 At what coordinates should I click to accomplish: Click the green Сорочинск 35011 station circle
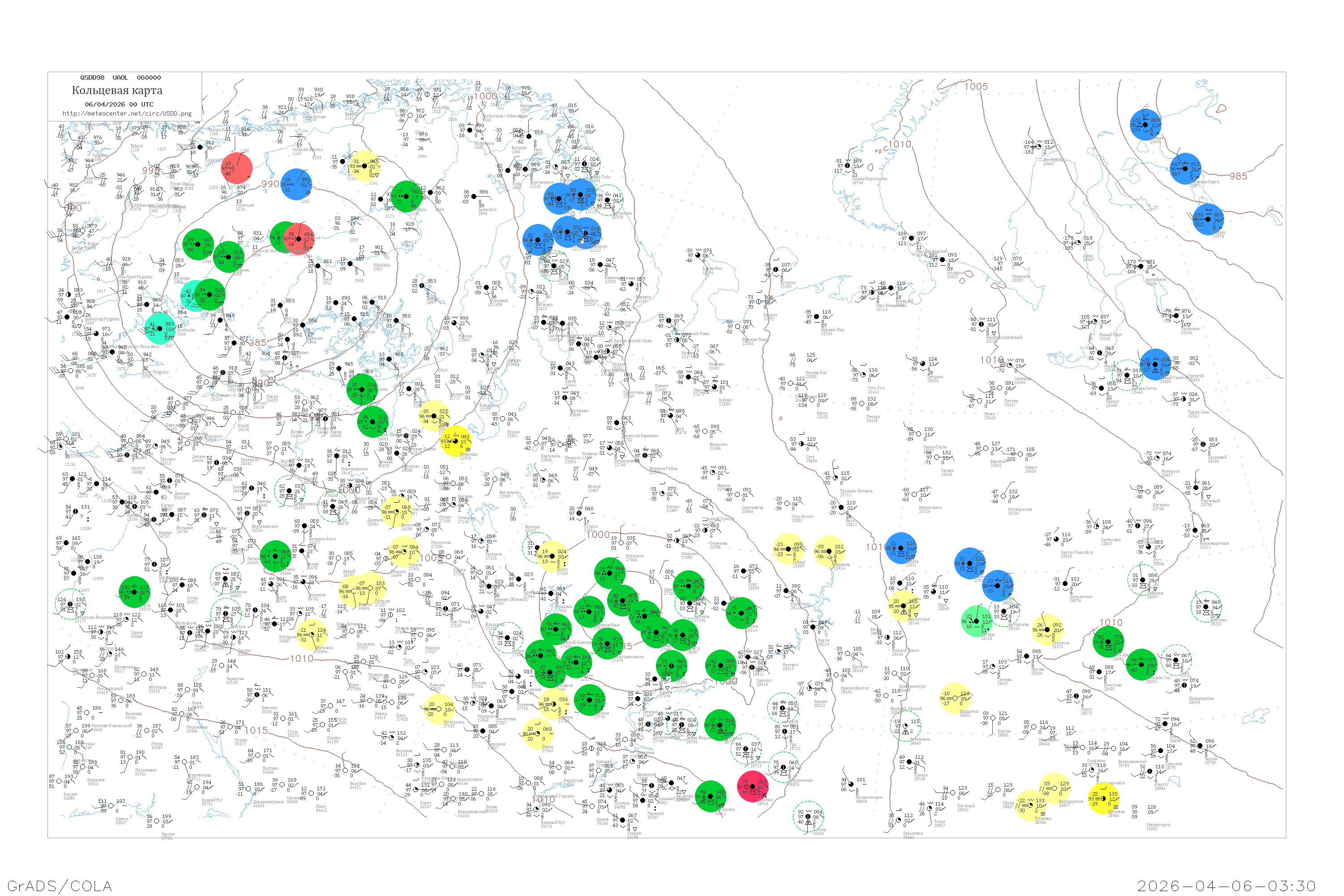tap(710, 796)
